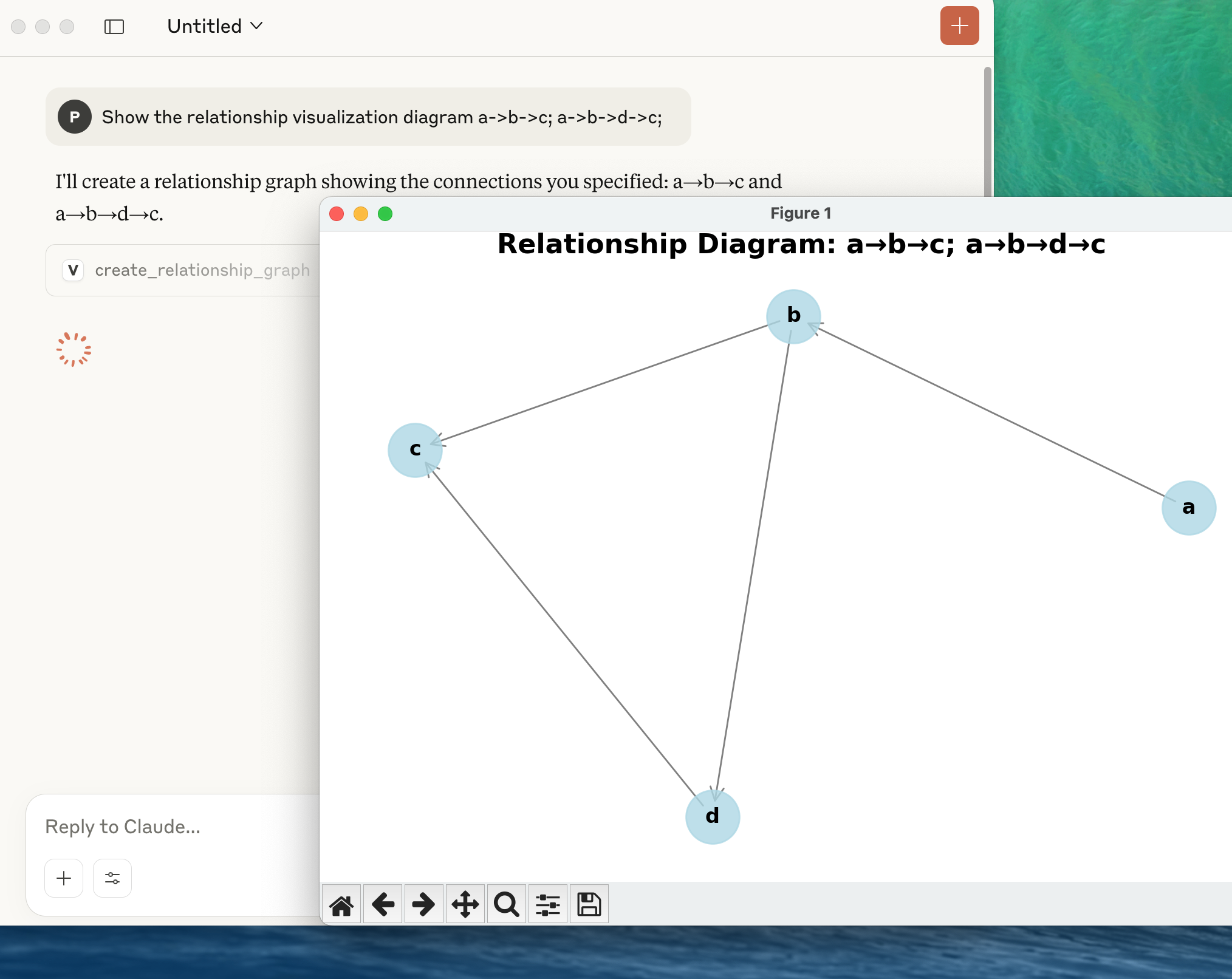Open the Configure subplots sliders icon

pyautogui.click(x=548, y=905)
